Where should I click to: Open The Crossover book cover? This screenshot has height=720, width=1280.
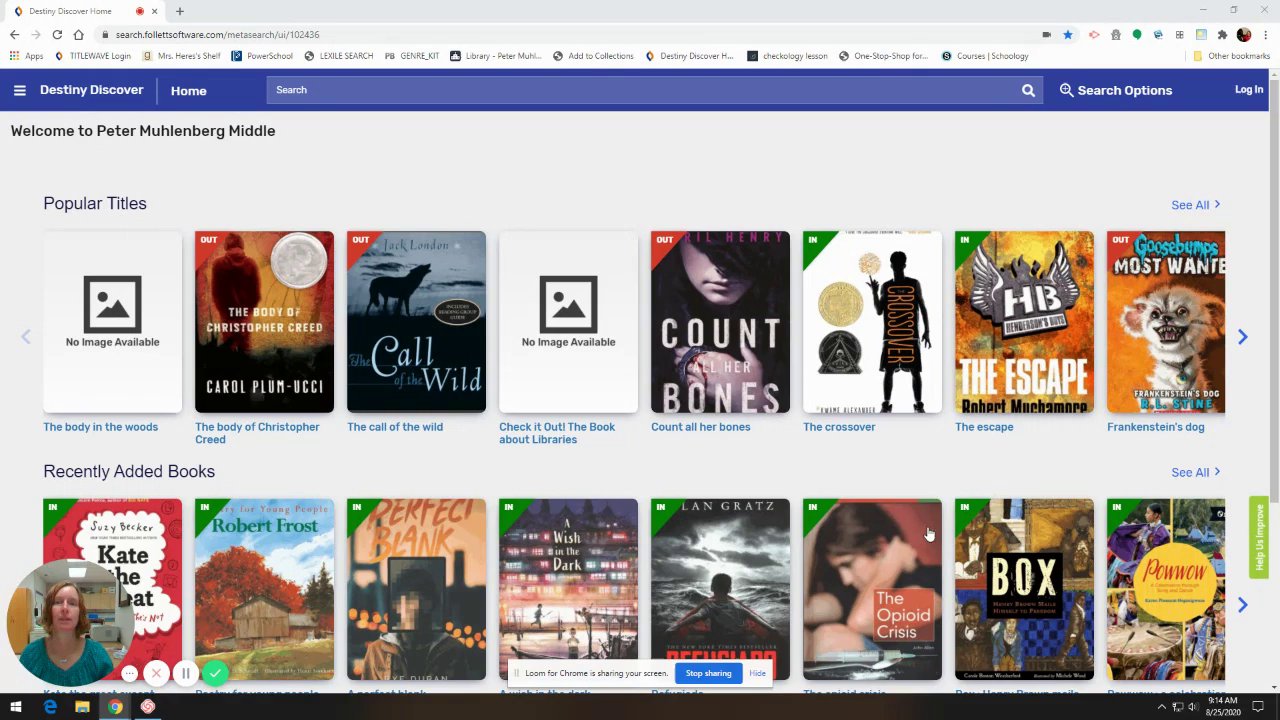872,322
